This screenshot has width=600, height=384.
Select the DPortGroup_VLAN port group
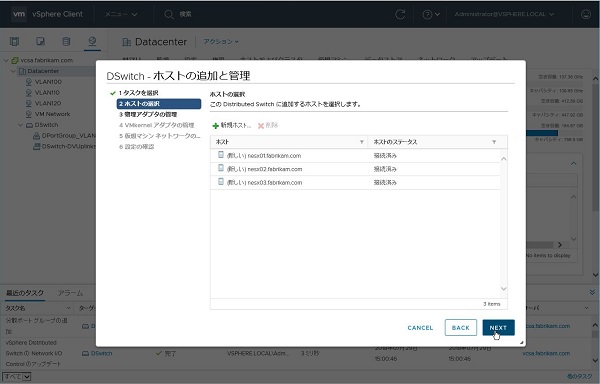(68, 135)
